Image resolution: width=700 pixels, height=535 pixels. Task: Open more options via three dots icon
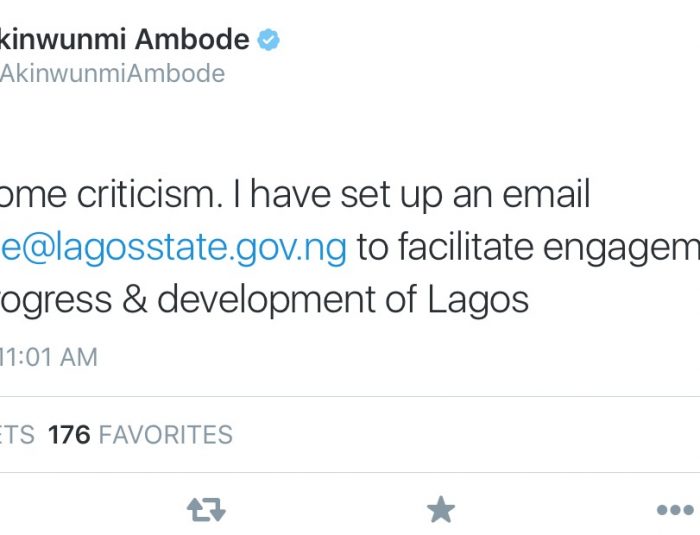(675, 510)
